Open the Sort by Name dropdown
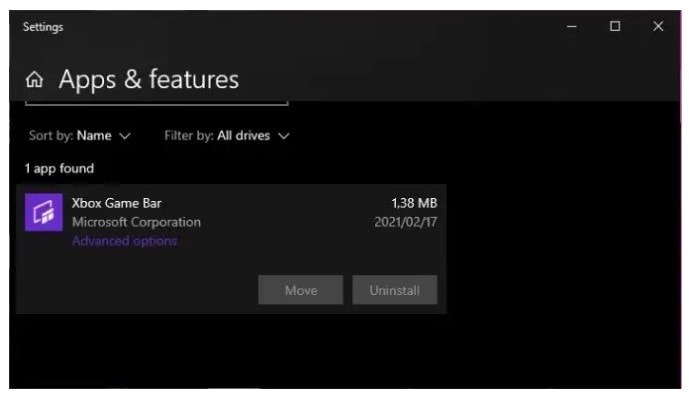Screen dimensions: 689x399 pyautogui.click(x=80, y=135)
